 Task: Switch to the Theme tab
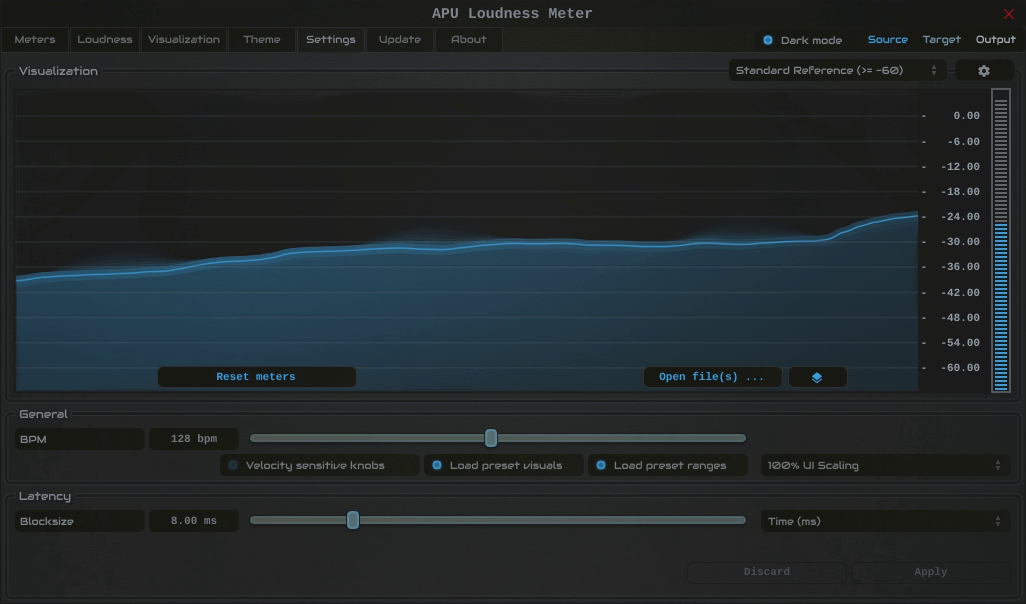[262, 39]
